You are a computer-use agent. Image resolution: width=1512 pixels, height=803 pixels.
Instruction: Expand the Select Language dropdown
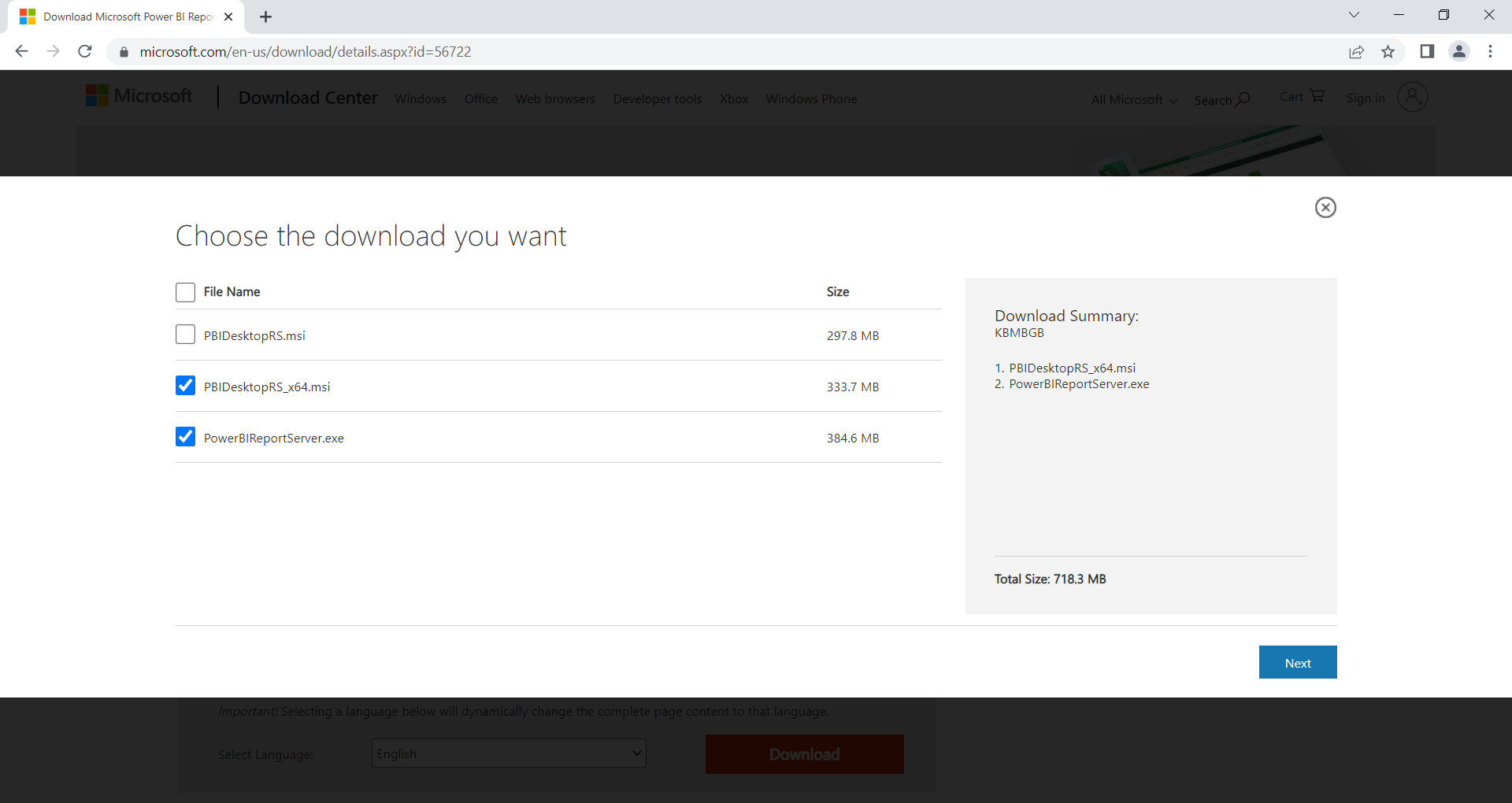pos(509,753)
